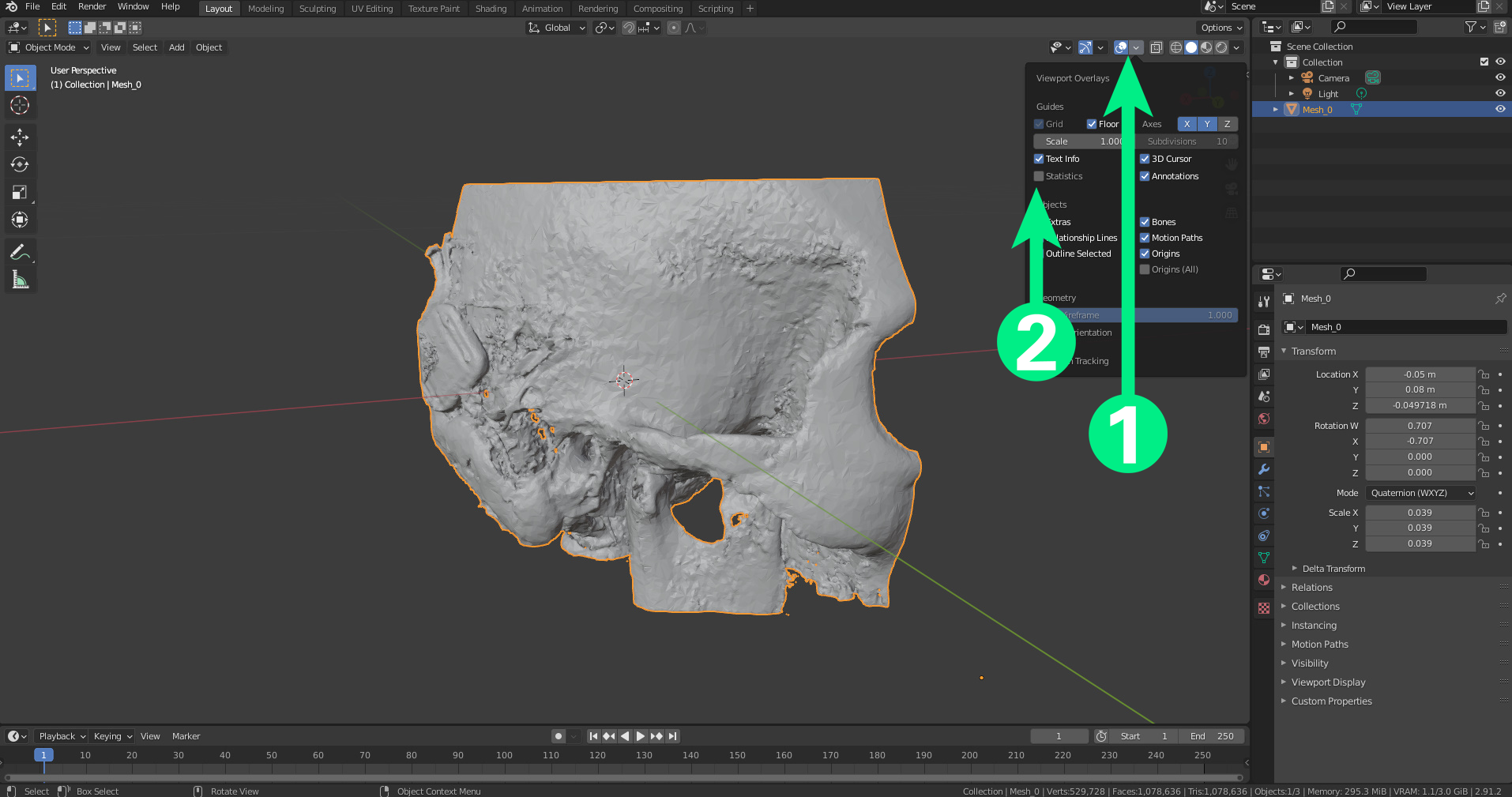Activate the Move tool
This screenshot has width=1512, height=797.
pyautogui.click(x=20, y=137)
